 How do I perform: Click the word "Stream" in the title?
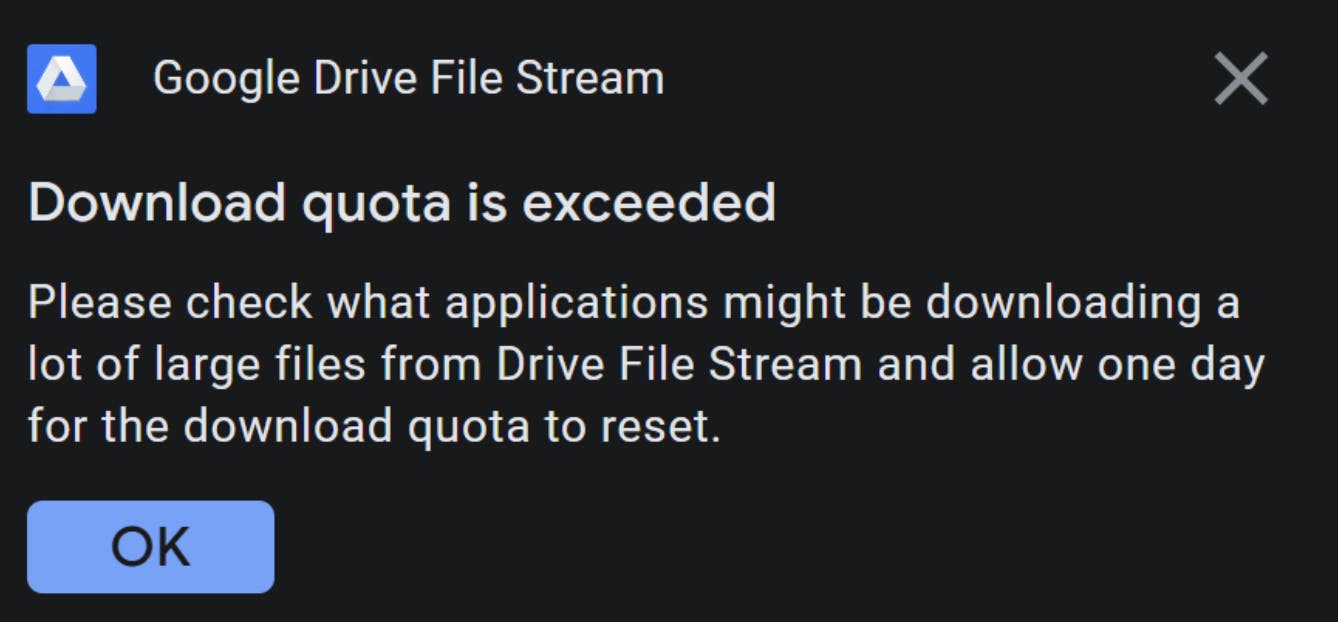(590, 79)
